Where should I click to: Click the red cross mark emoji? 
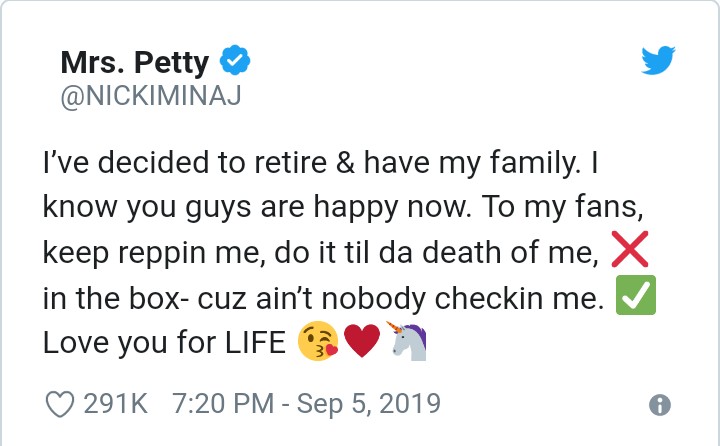coord(630,249)
